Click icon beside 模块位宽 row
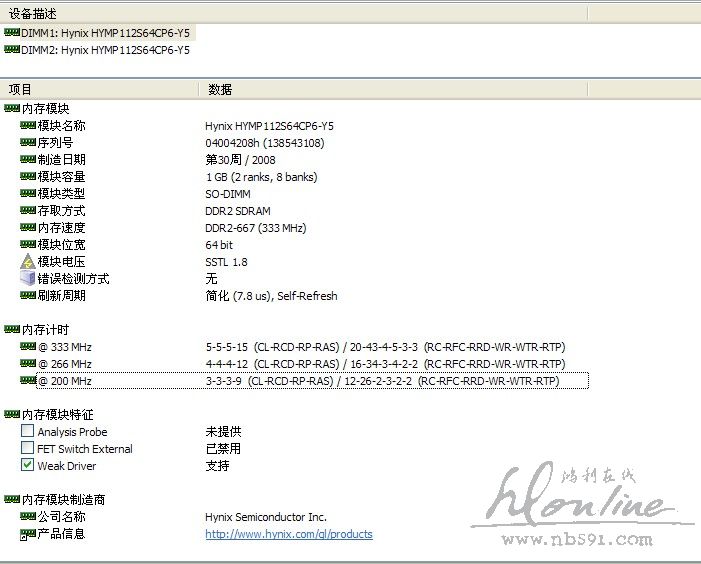The width and height of the screenshot is (701, 564). click(x=28, y=244)
